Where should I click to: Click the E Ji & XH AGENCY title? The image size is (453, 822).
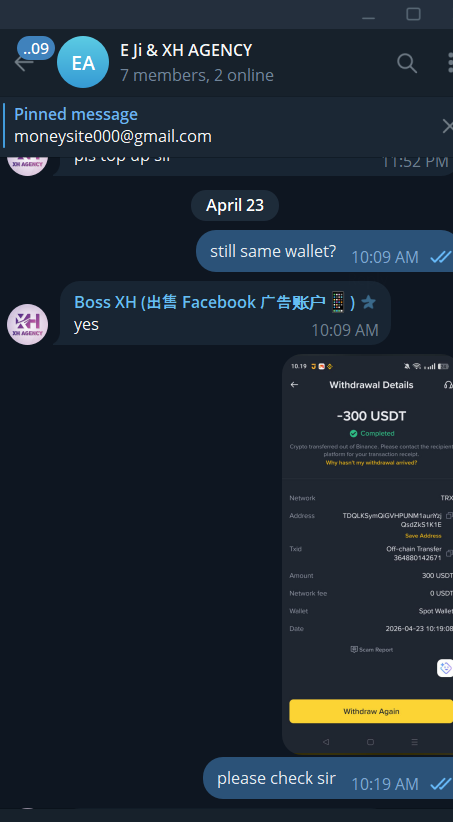click(x=186, y=50)
